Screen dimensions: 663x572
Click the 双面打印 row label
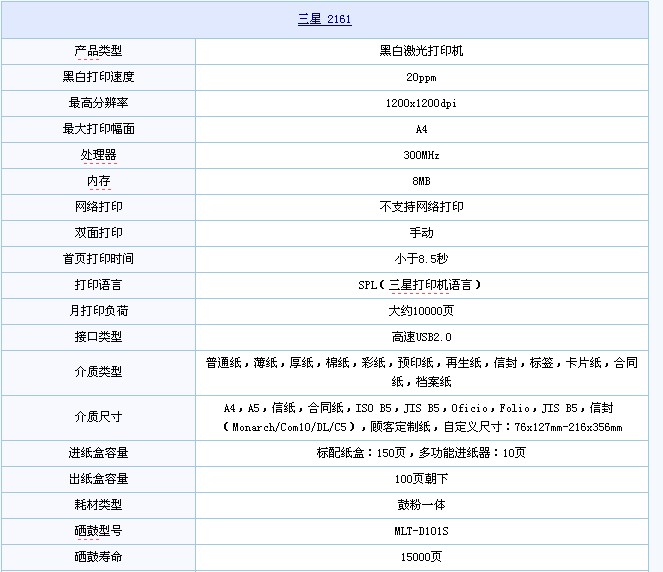98,233
